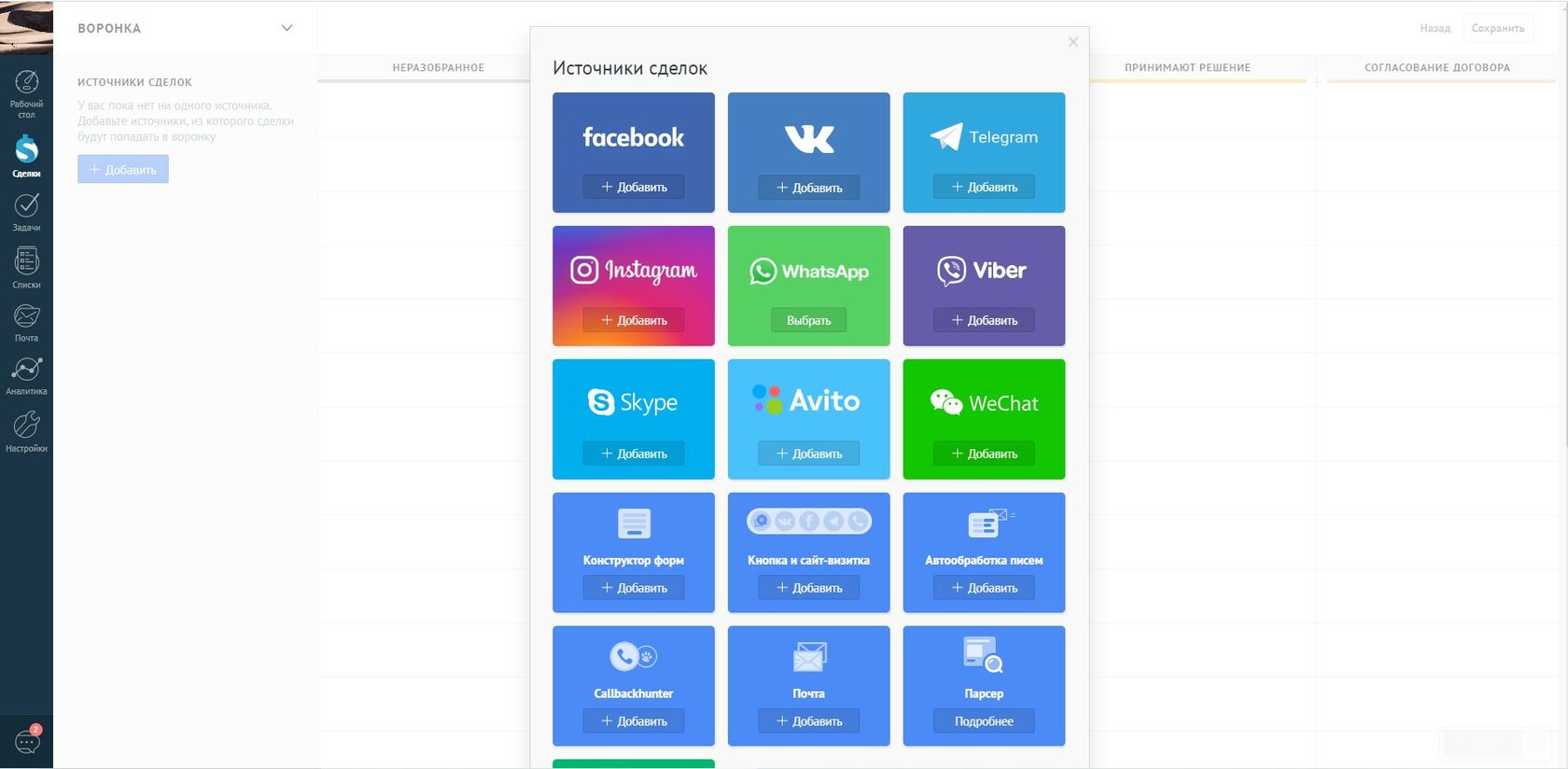
Task: Click the Avito logo
Action: click(806, 400)
